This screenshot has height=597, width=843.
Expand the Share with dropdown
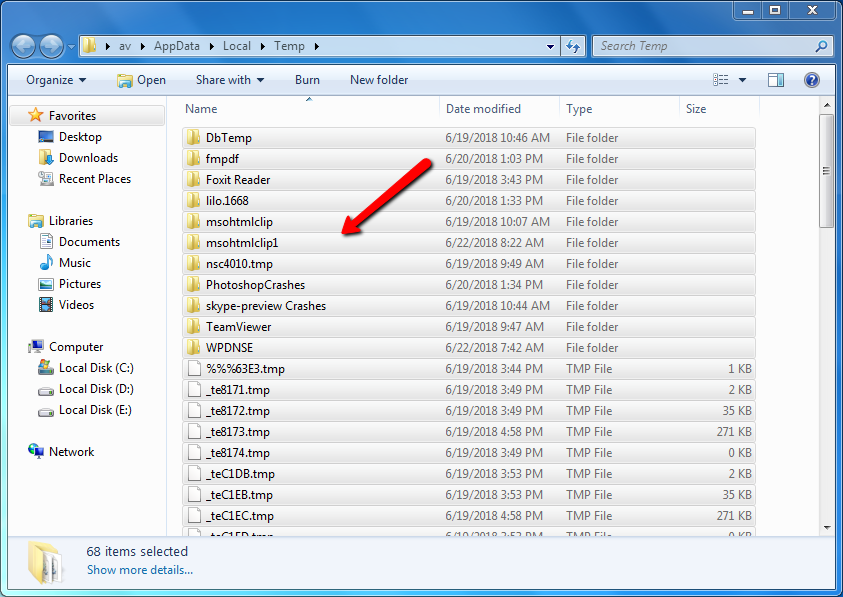coord(230,80)
